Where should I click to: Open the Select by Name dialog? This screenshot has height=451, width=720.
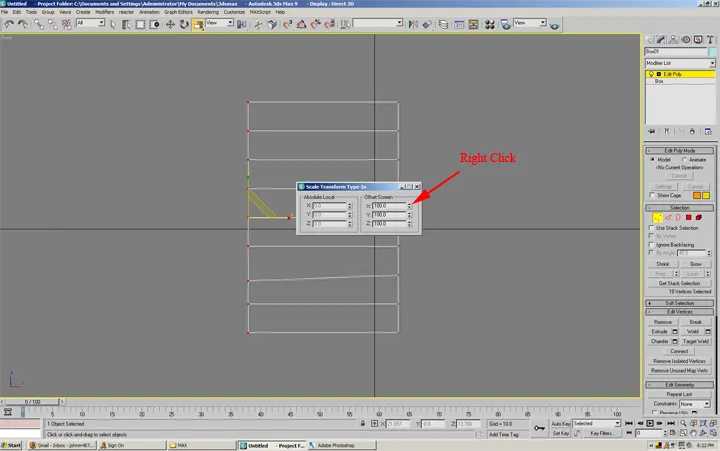(x=126, y=24)
